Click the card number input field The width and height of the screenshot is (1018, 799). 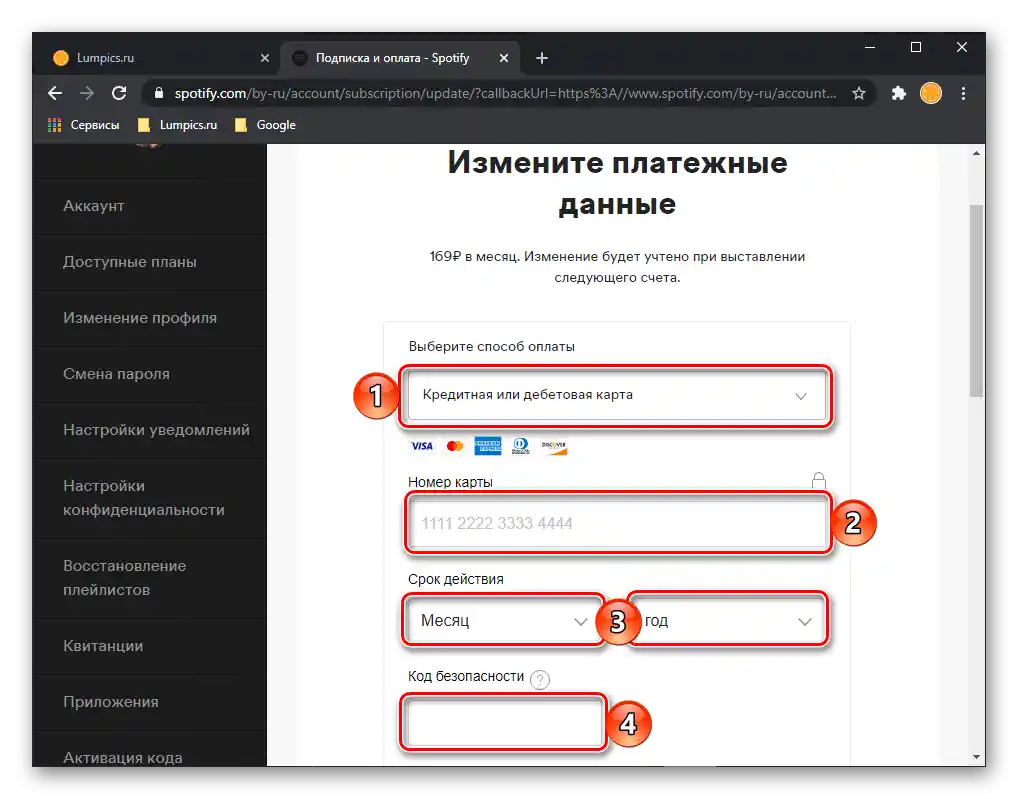point(617,523)
